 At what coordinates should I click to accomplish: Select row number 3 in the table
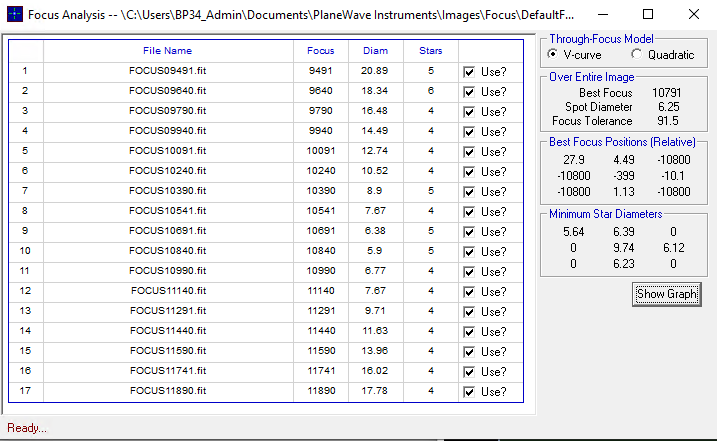[25, 111]
